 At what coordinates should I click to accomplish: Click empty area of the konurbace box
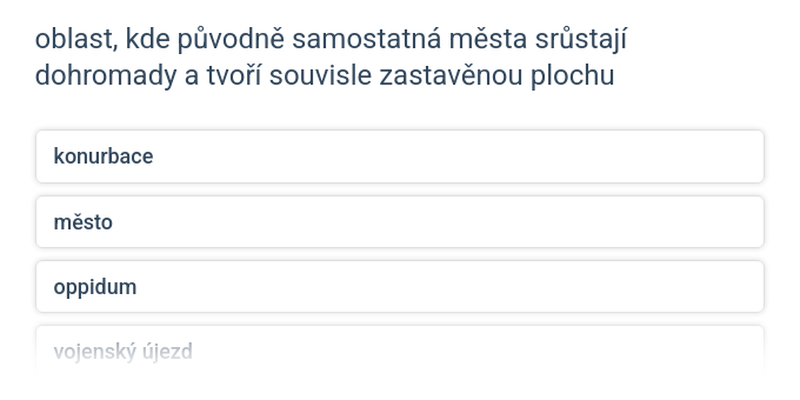(459, 156)
